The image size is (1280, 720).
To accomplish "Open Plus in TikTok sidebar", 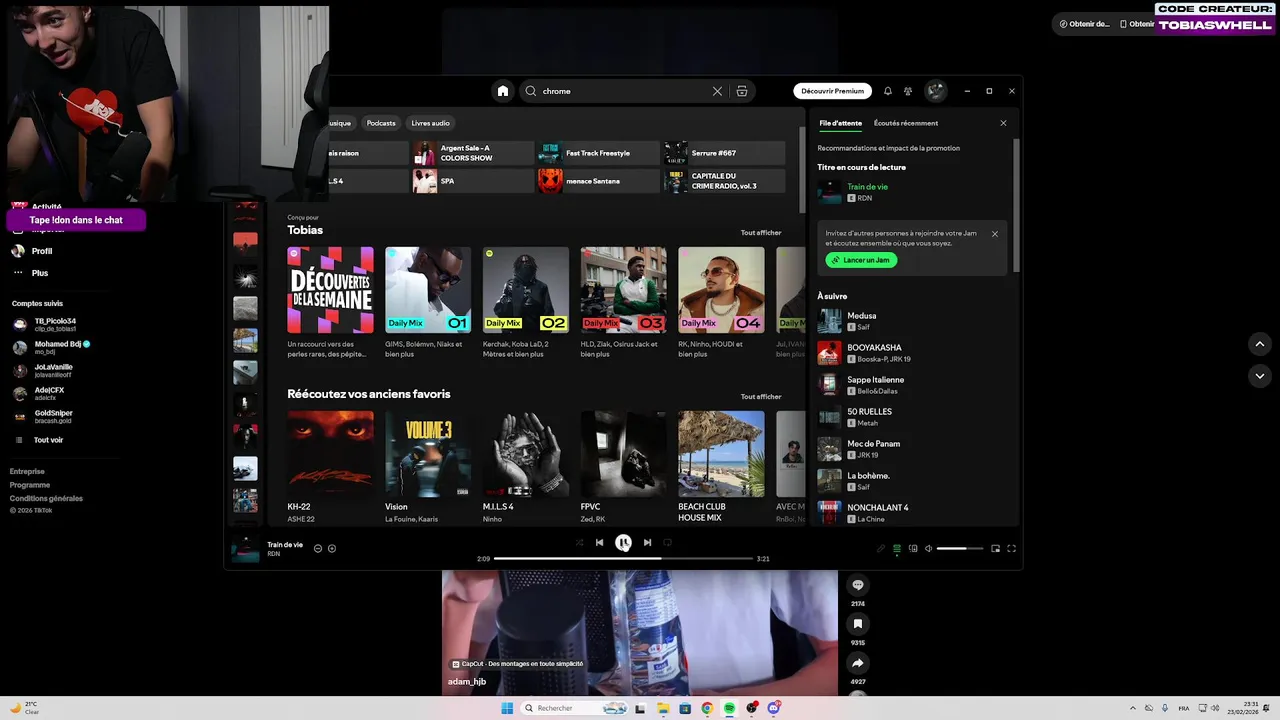I will click(30, 273).
